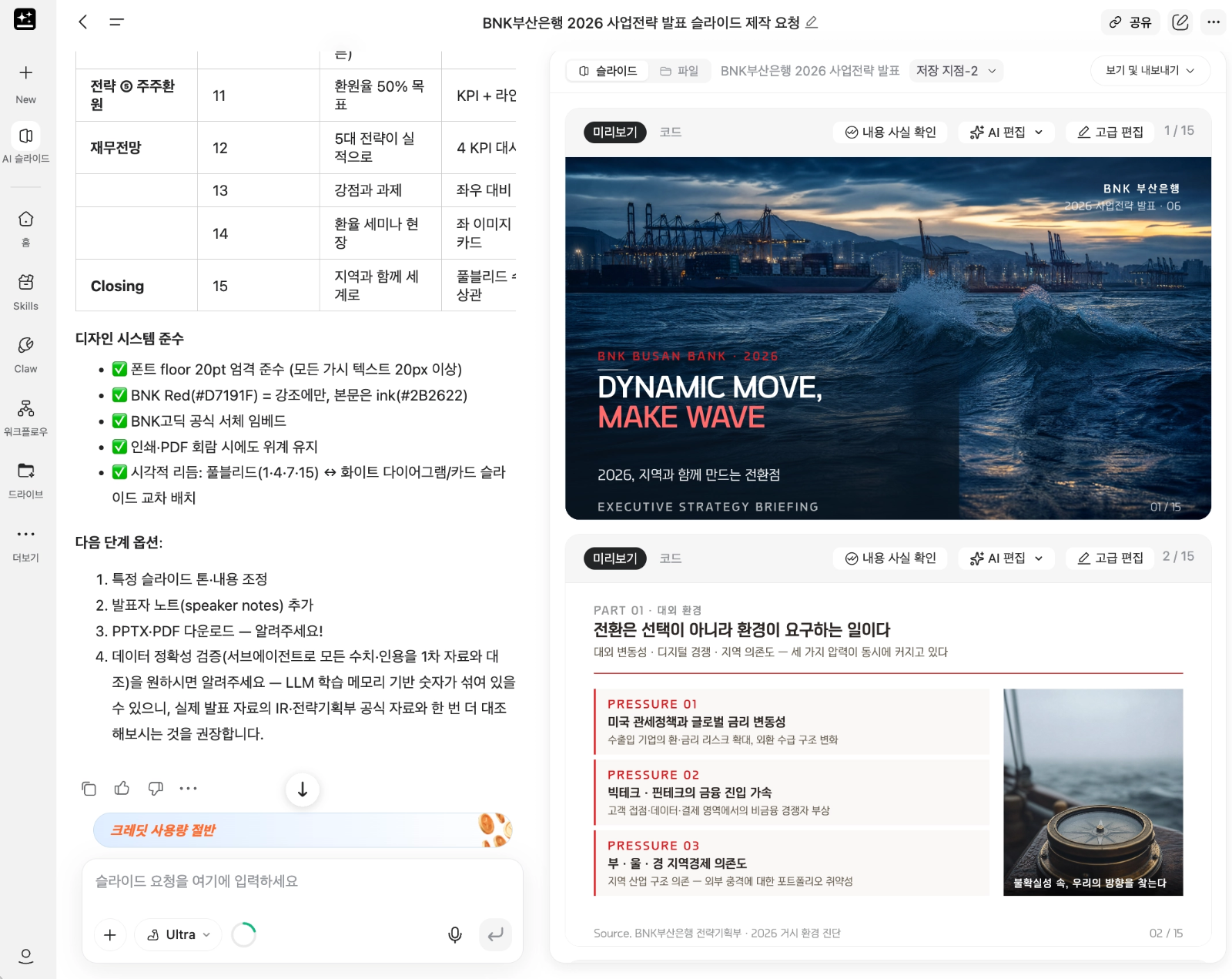Add attachment with plus button in input
The image size is (1232, 979).
(110, 934)
